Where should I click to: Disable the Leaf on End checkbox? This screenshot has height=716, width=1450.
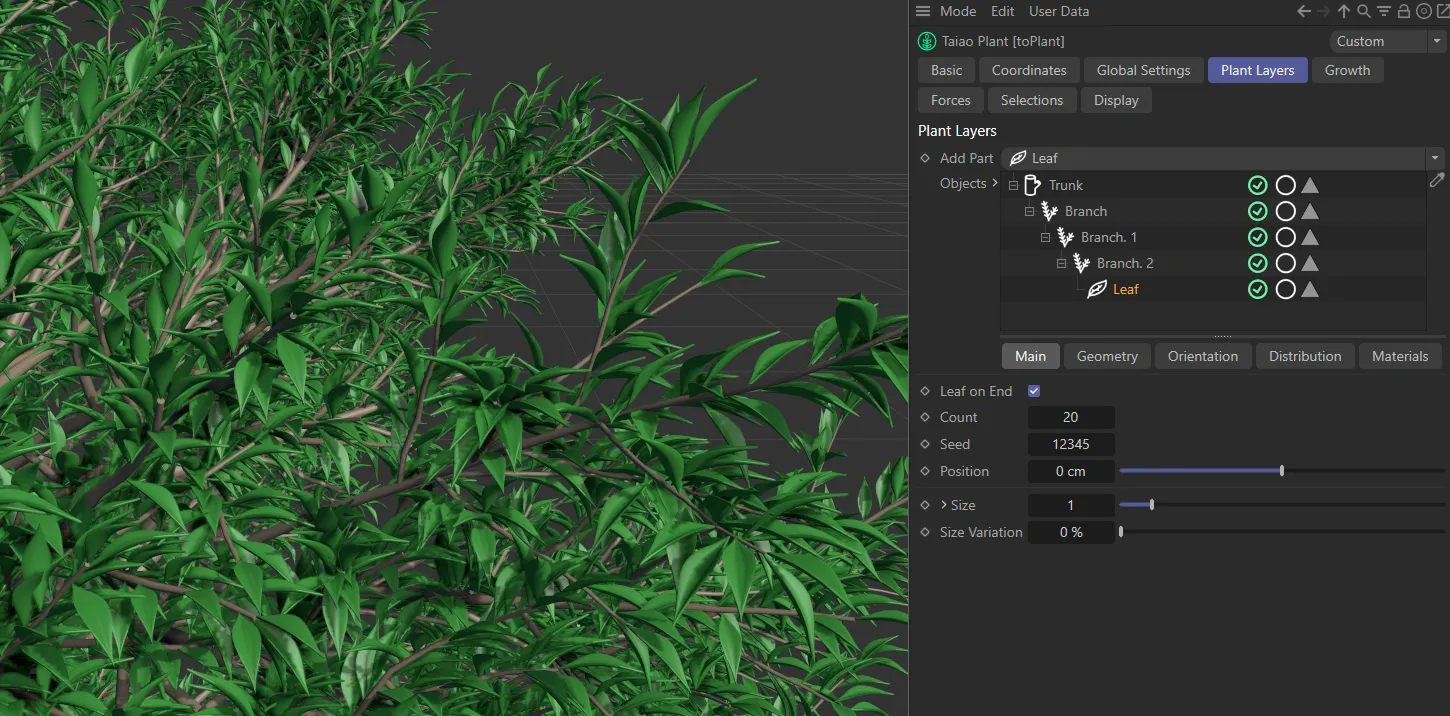click(x=1034, y=391)
